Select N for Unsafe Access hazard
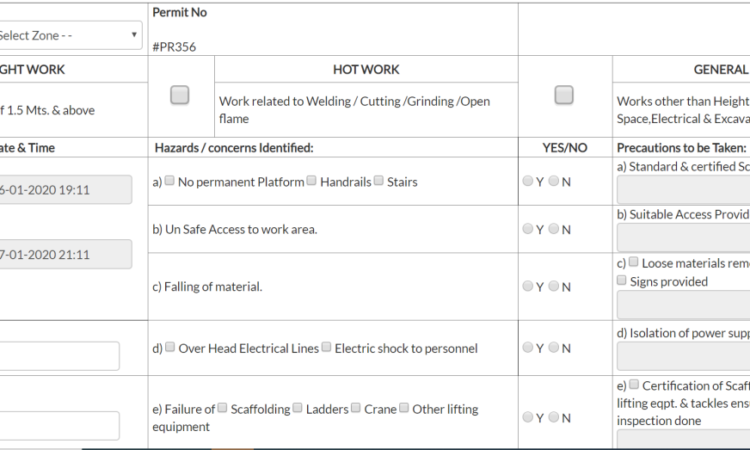The image size is (750, 450). coord(553,229)
